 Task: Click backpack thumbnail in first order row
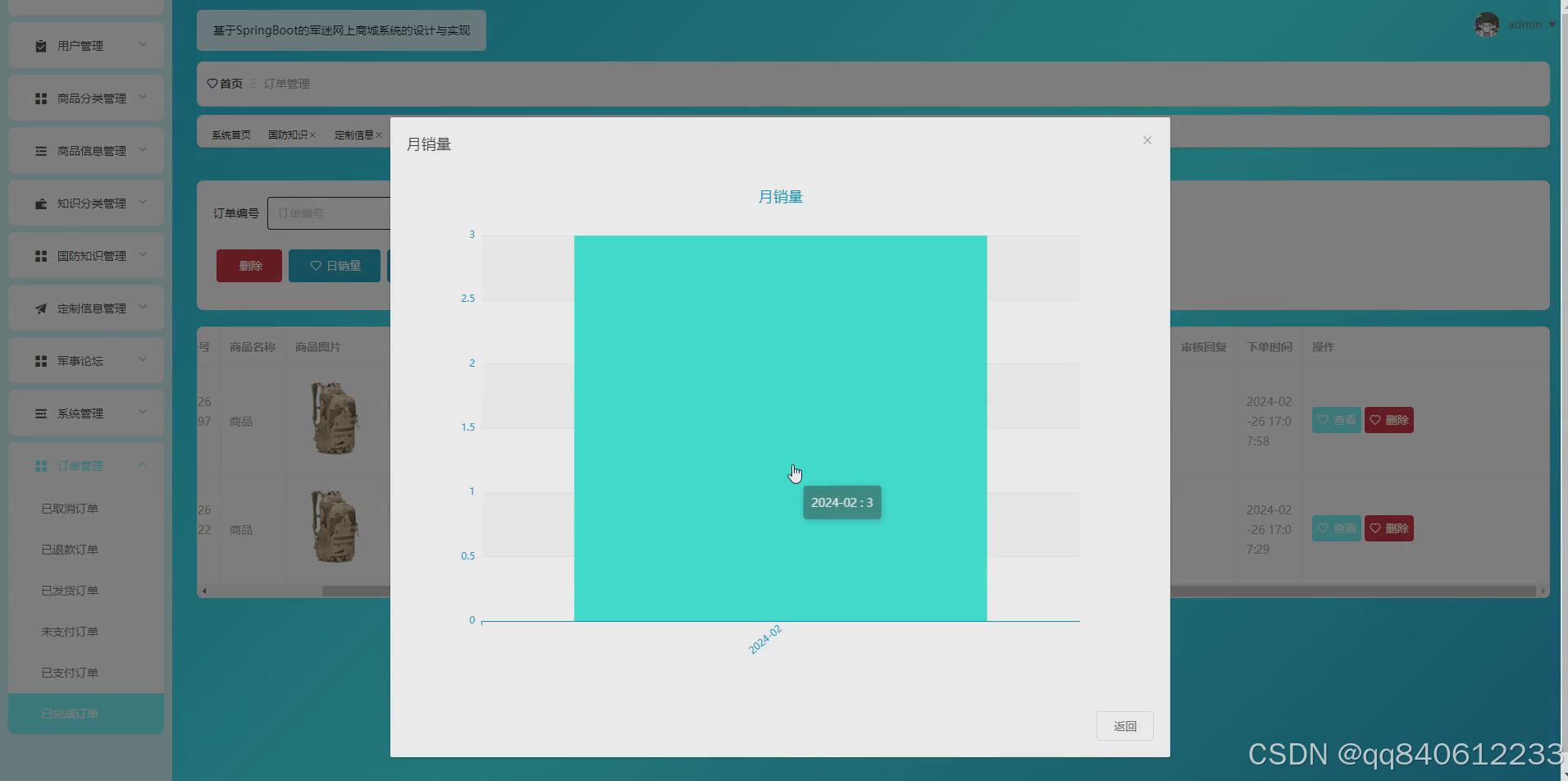[335, 418]
